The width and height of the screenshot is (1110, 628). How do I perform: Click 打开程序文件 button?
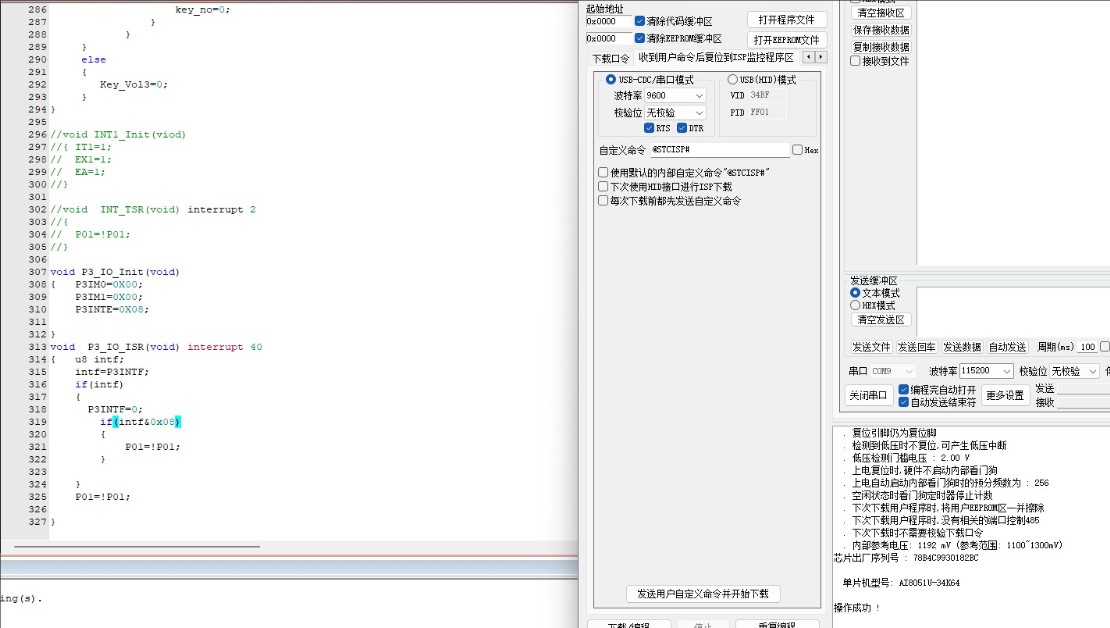pos(786,20)
